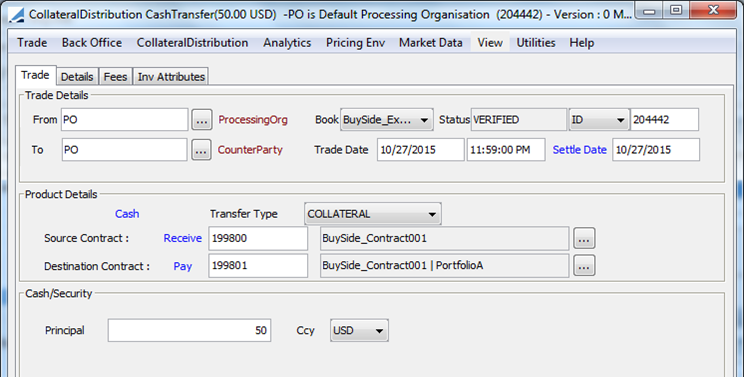Image resolution: width=744 pixels, height=377 pixels.
Task: Switch to the Trade tab
Action: coord(36,75)
